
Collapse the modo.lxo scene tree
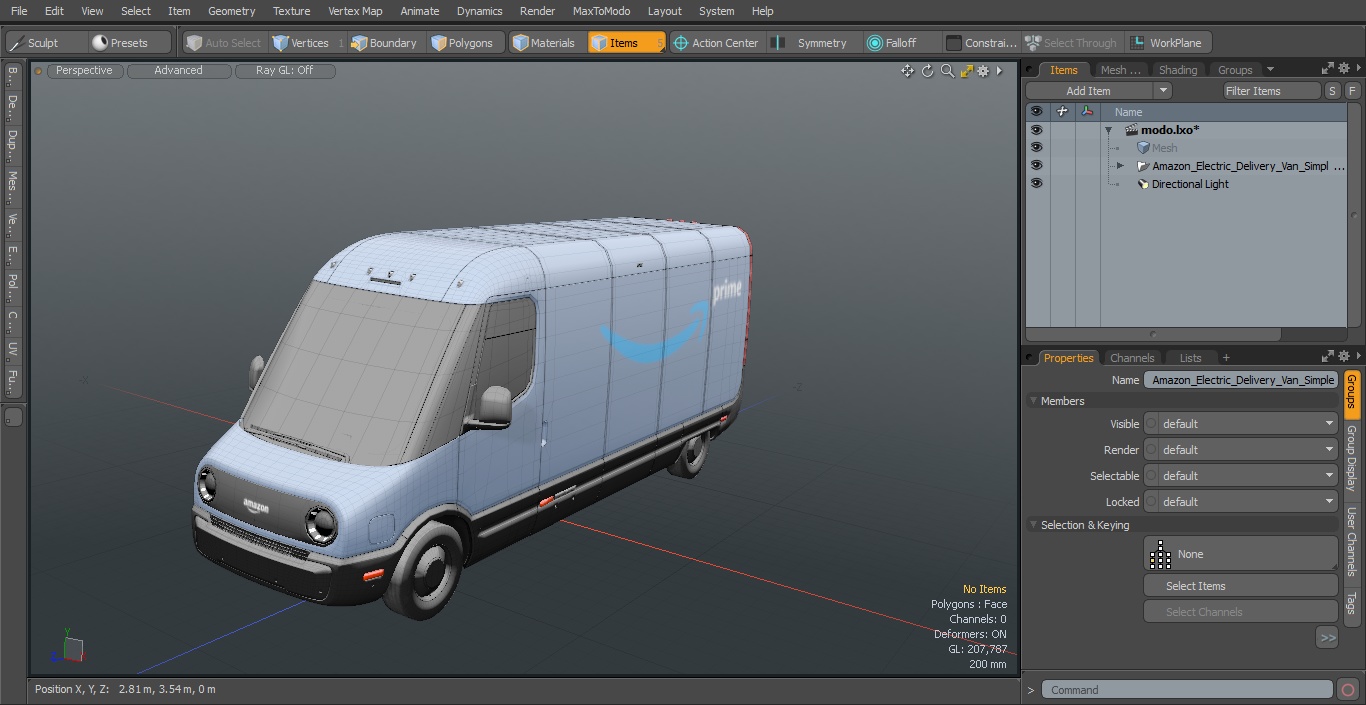click(1108, 130)
